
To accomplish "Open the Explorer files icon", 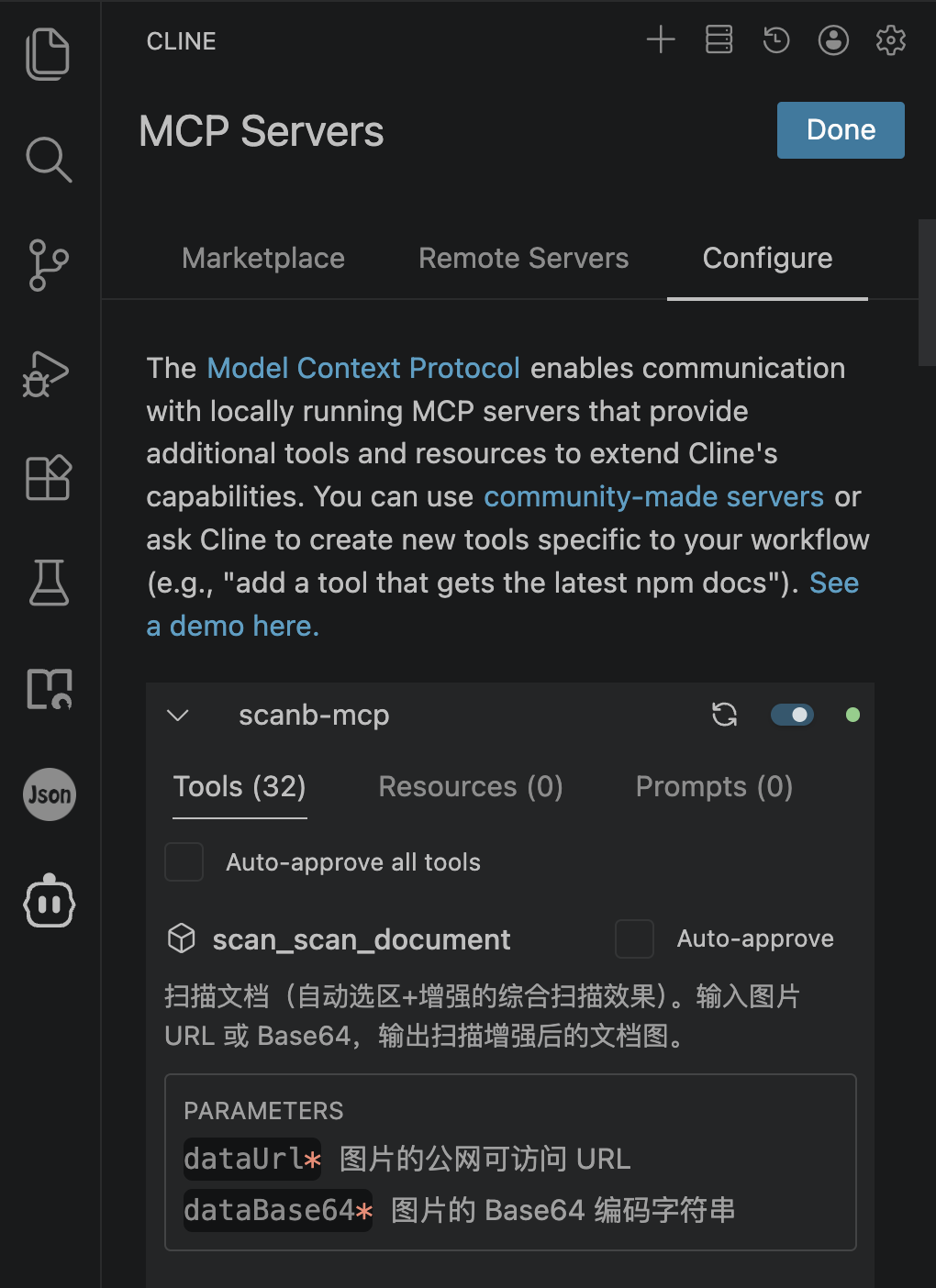I will tap(48, 53).
